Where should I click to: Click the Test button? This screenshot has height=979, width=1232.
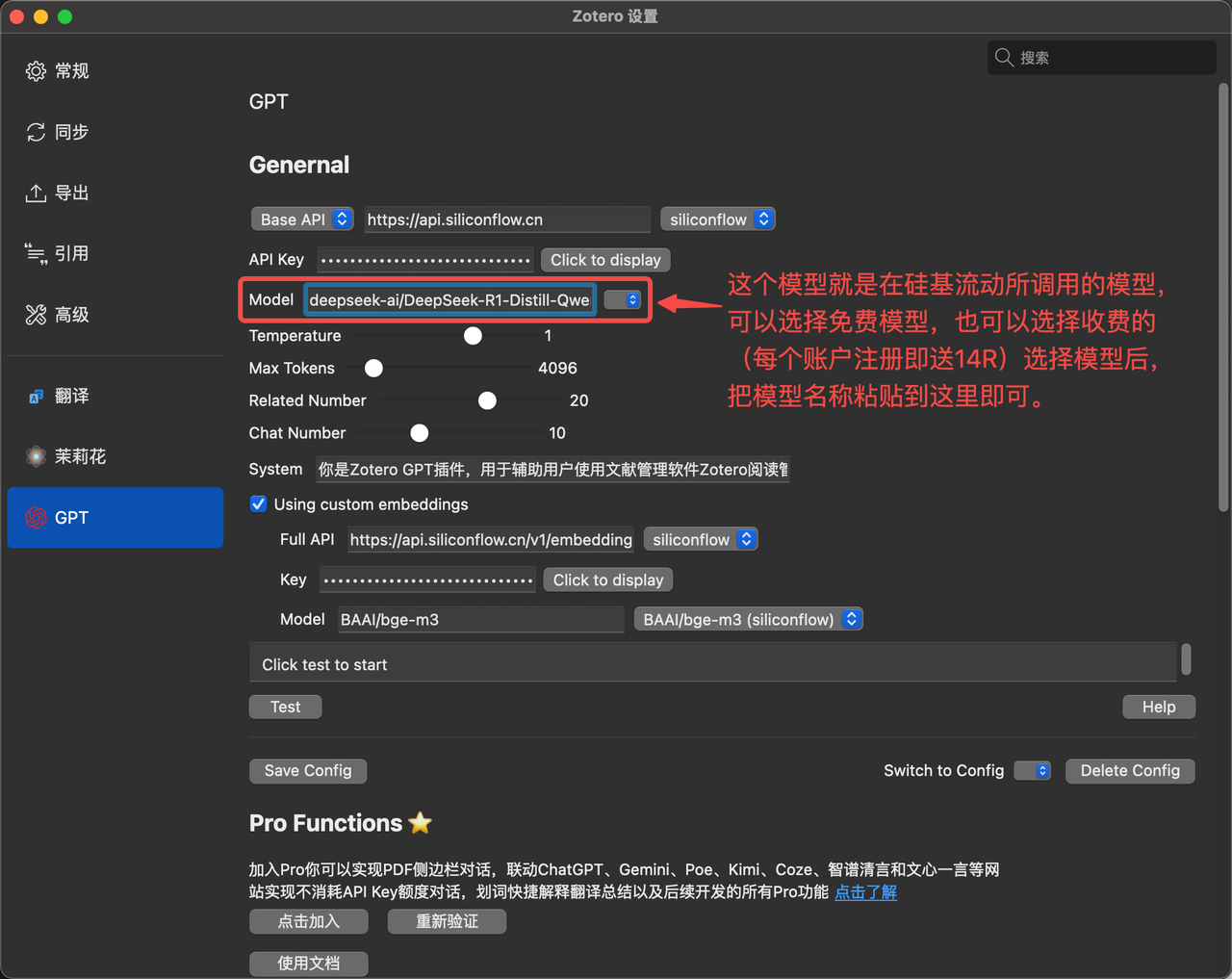285,707
